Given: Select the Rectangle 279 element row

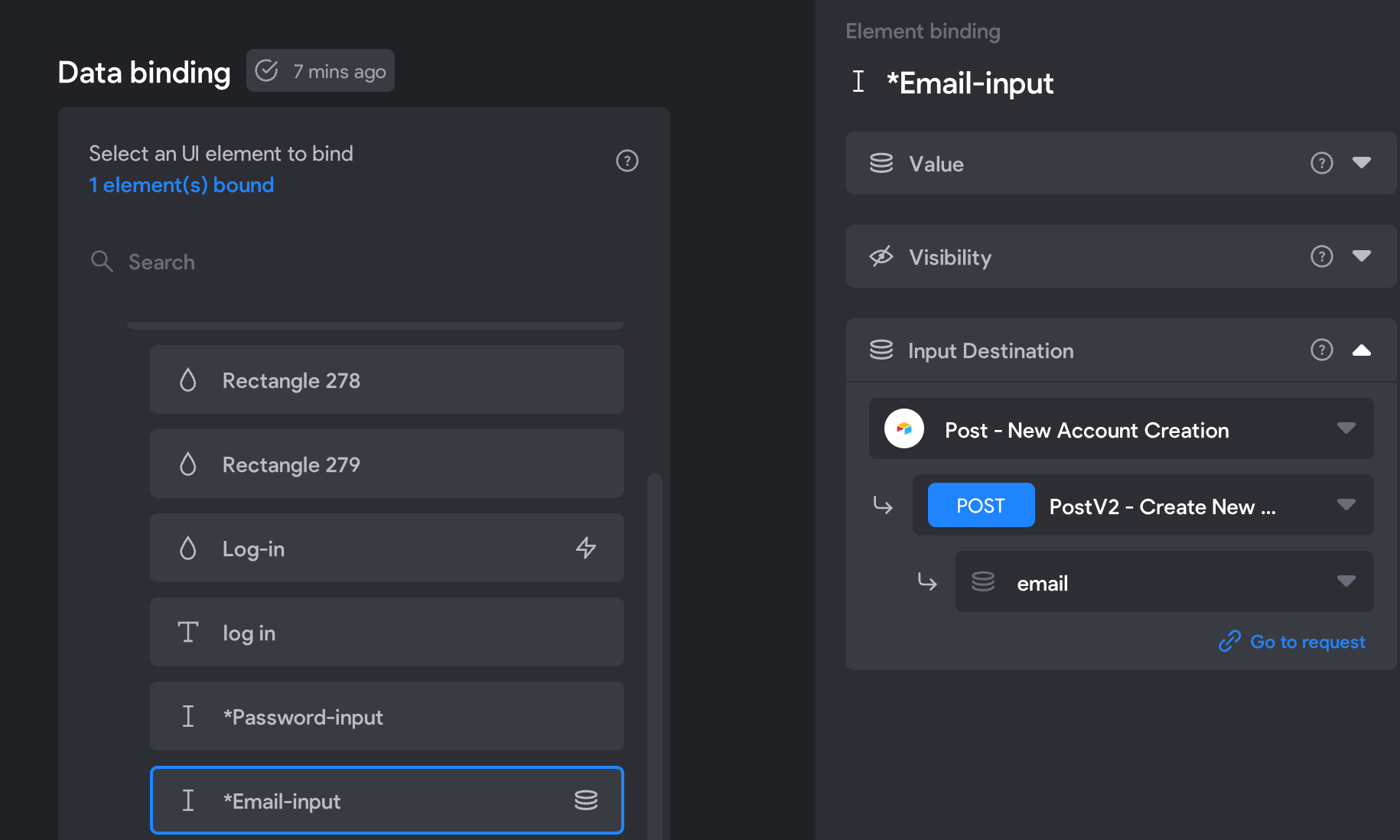Looking at the screenshot, I should (x=387, y=464).
